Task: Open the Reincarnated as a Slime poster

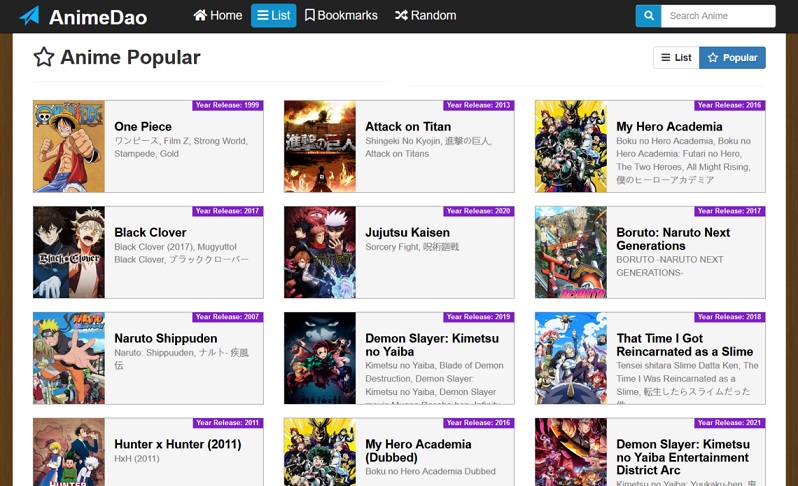Action: 571,358
